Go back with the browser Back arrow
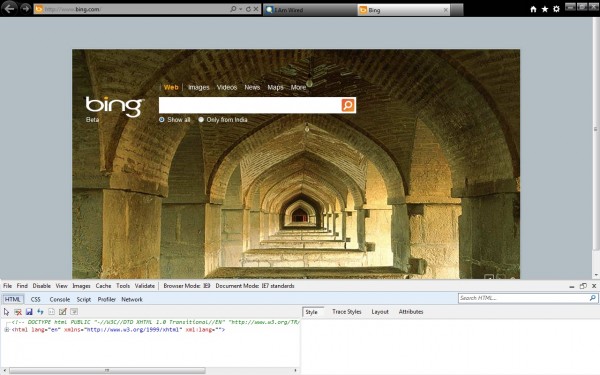This screenshot has width=600, height=375. (9, 8)
